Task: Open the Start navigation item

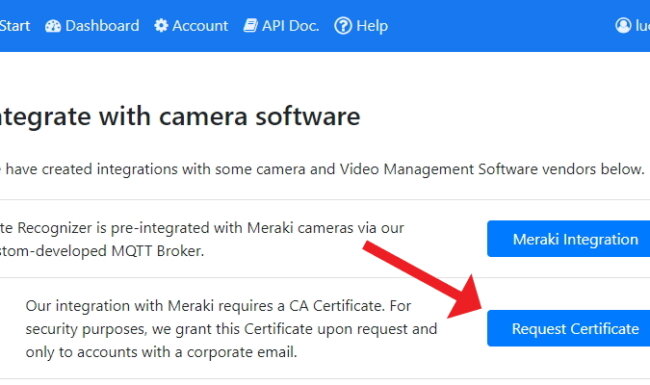Action: (15, 26)
